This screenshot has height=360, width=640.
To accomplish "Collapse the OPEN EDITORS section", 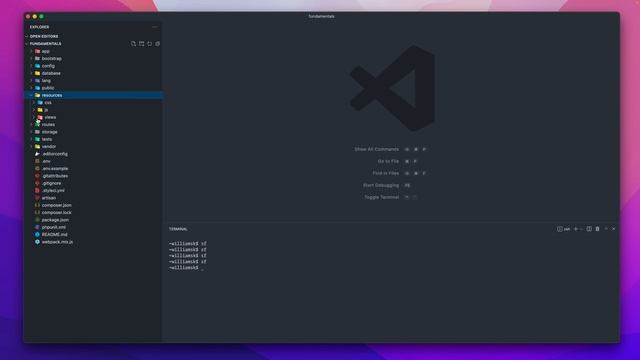I will 94,36.
